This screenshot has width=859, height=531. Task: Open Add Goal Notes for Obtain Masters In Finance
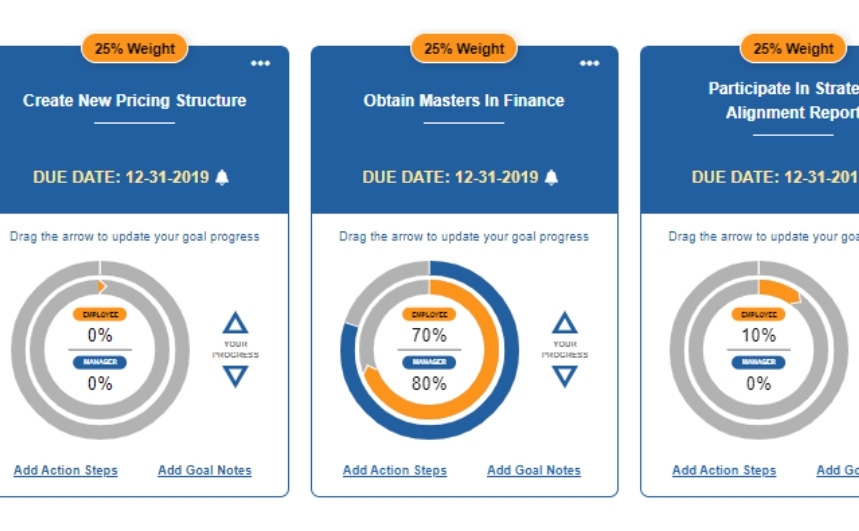[534, 470]
